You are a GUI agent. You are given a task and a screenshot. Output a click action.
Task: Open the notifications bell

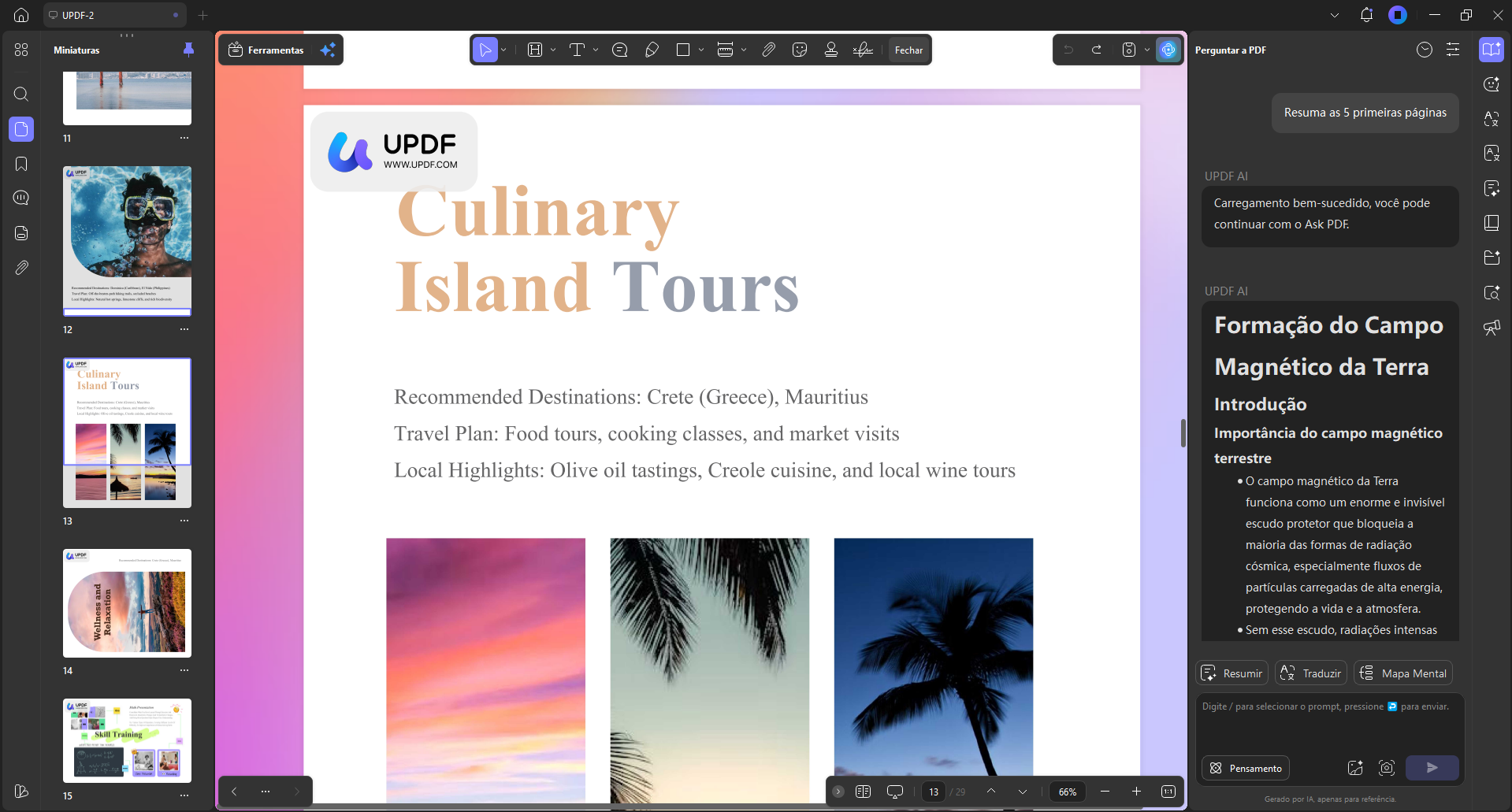pyautogui.click(x=1366, y=15)
